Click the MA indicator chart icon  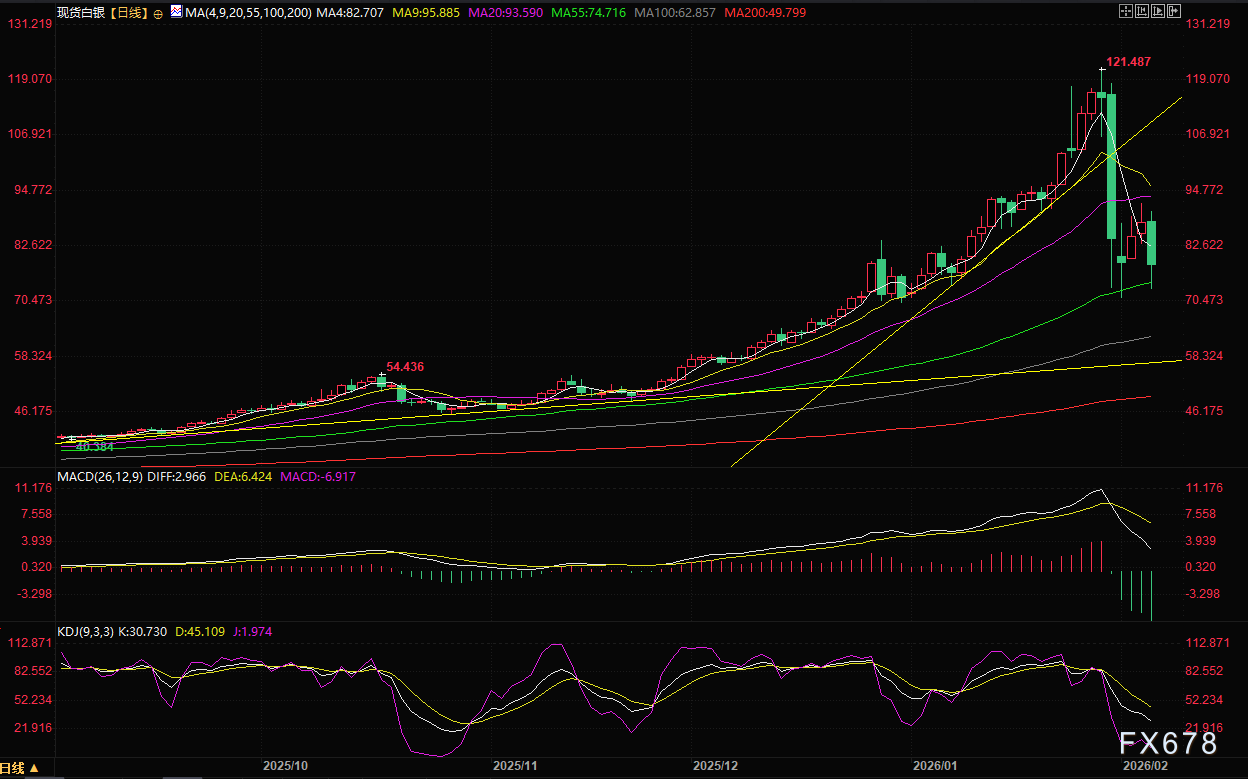(176, 12)
